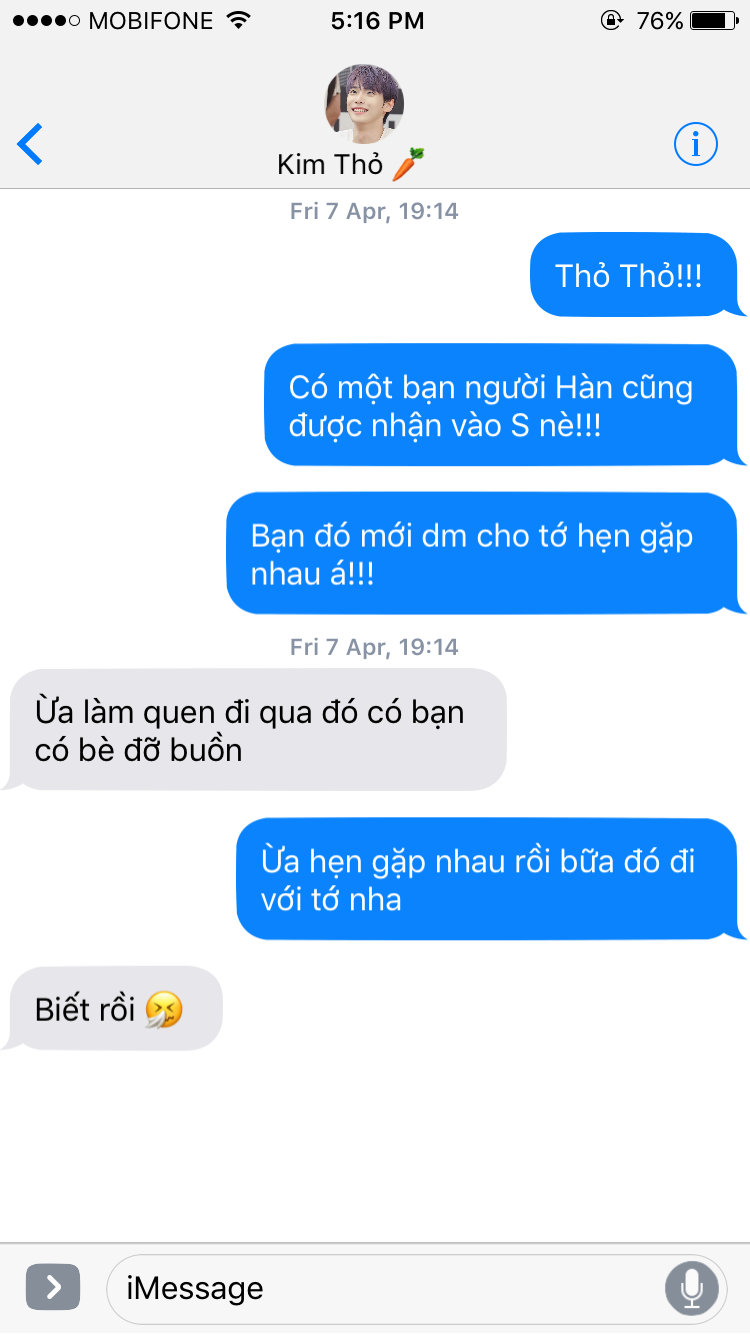
Task: Tap the 5:16 PM clock in status bar
Action: pos(376,20)
